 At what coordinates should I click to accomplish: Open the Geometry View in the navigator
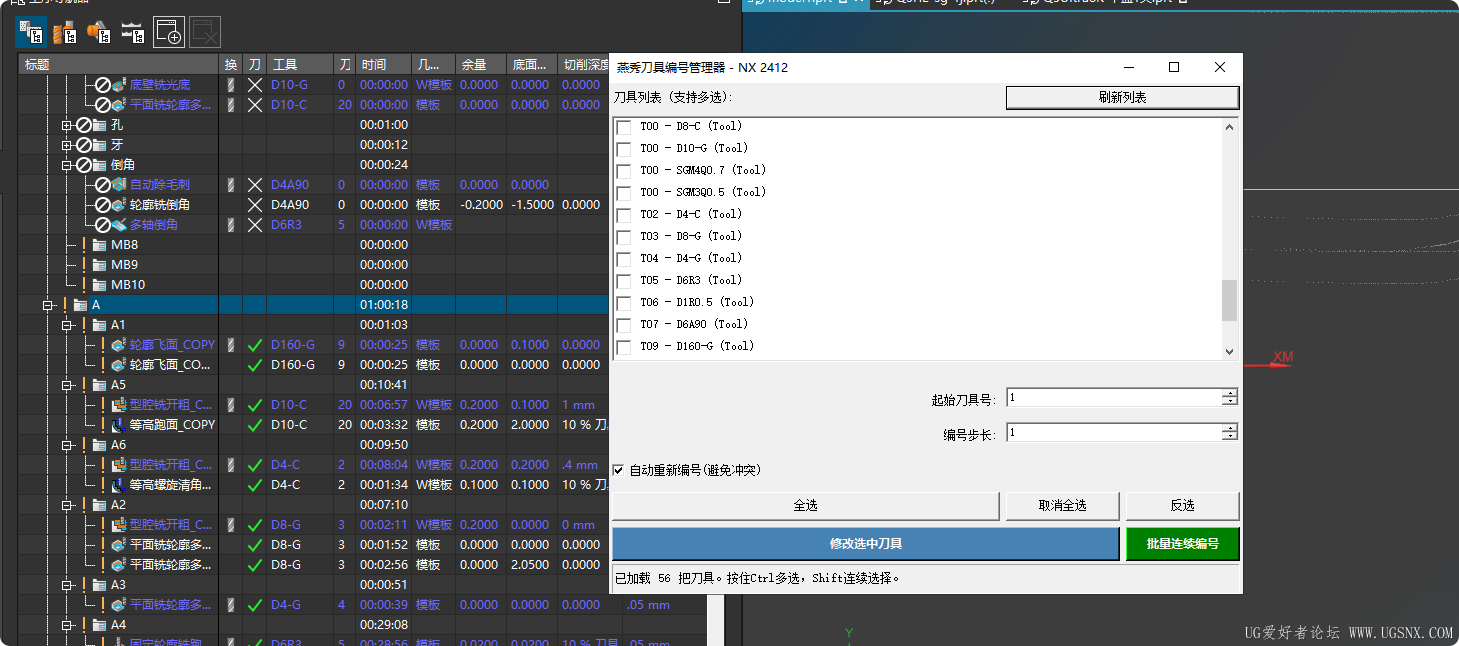coord(97,32)
